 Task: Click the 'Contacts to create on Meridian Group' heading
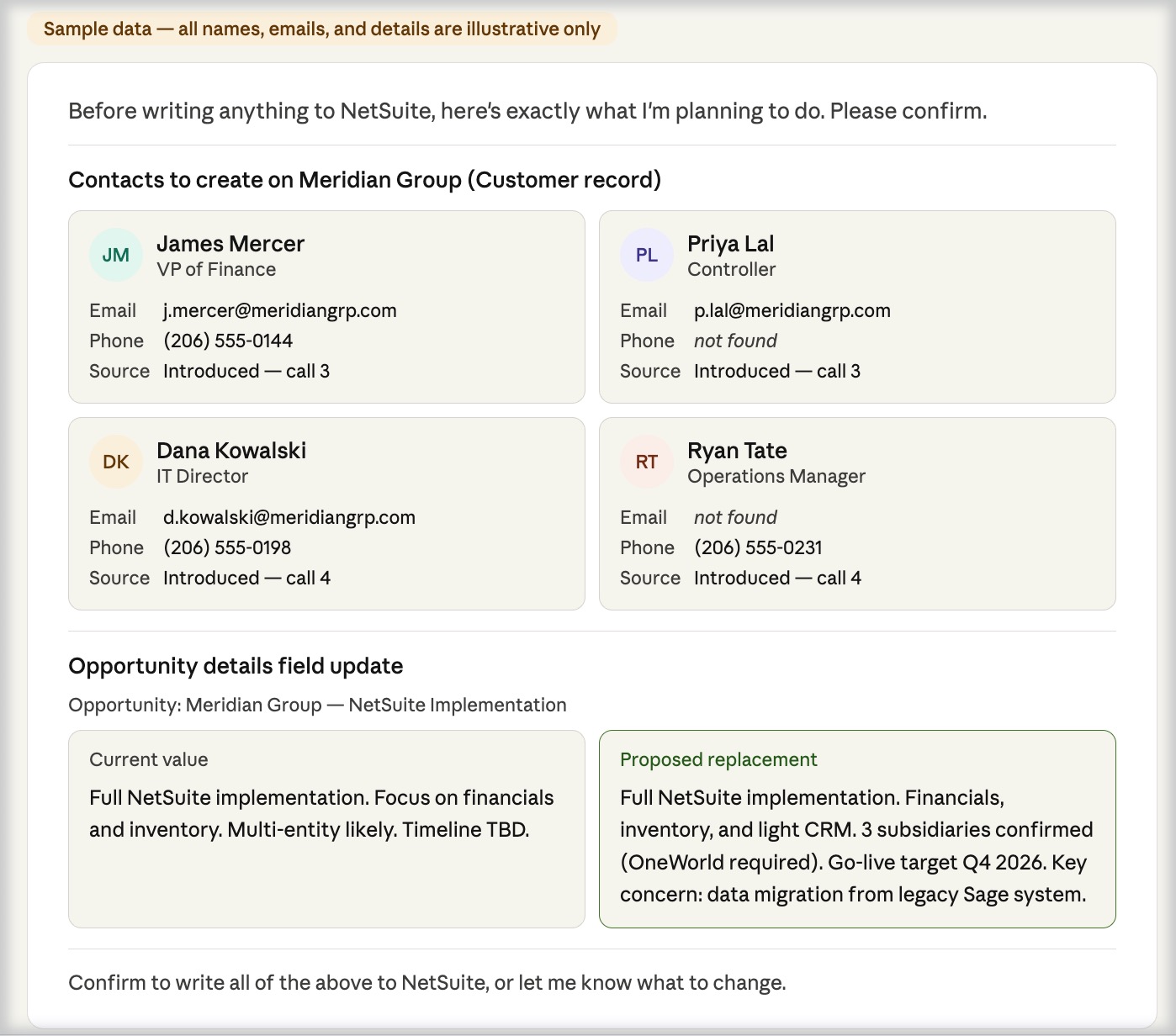point(364,180)
